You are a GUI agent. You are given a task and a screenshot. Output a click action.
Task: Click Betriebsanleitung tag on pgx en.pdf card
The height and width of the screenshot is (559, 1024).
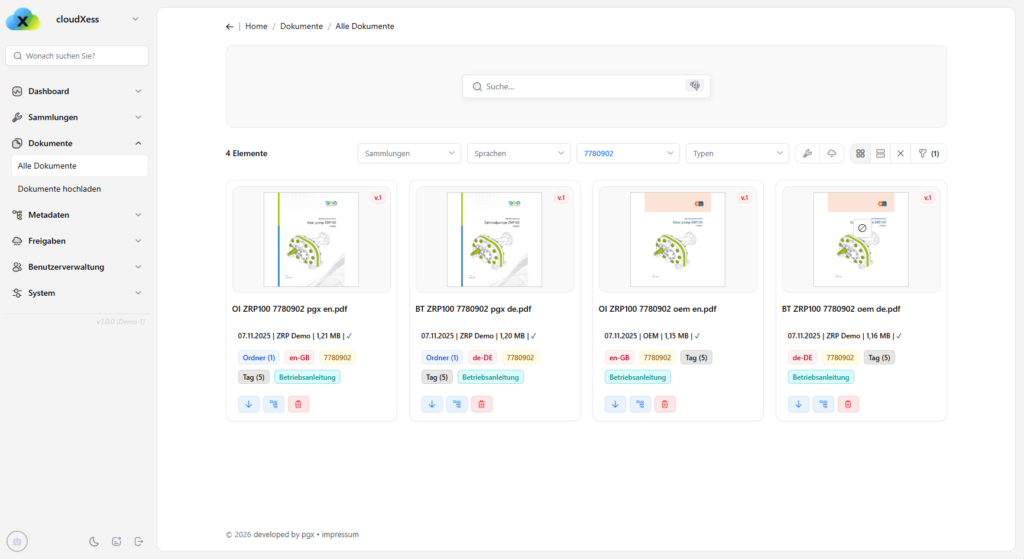click(307, 377)
